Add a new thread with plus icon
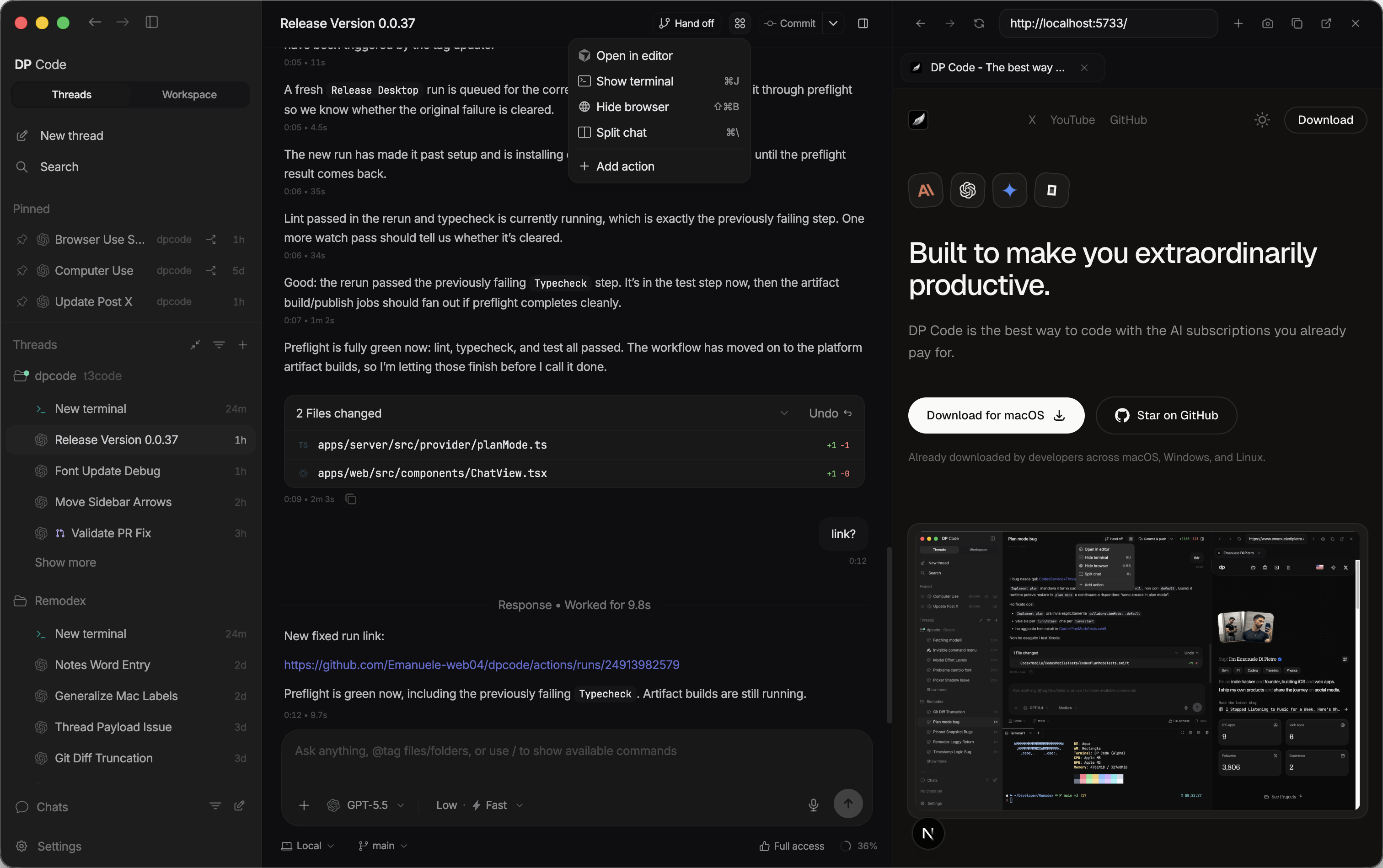The width and height of the screenshot is (1383, 868). 243,345
